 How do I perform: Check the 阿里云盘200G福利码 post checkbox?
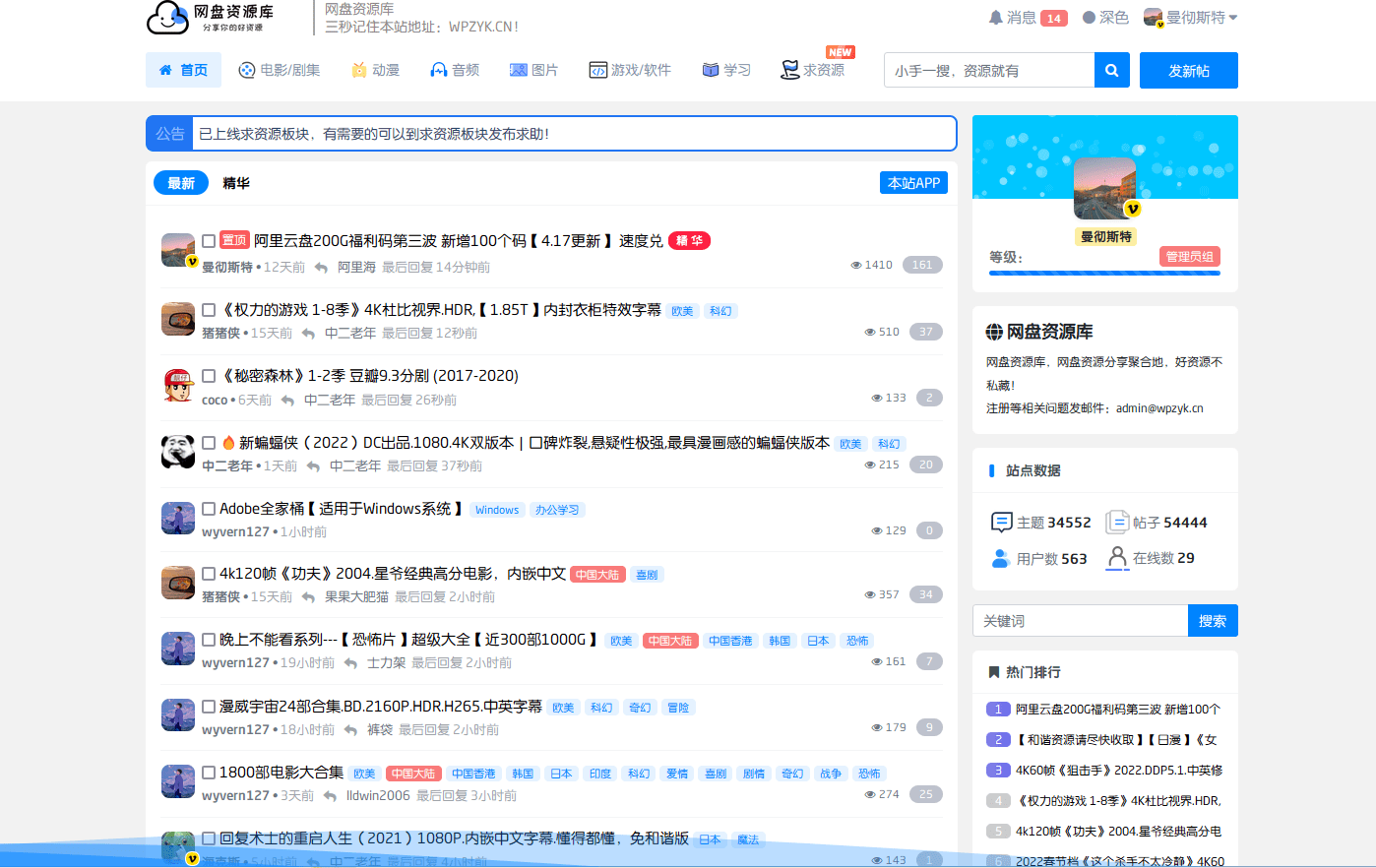pyautogui.click(x=209, y=241)
